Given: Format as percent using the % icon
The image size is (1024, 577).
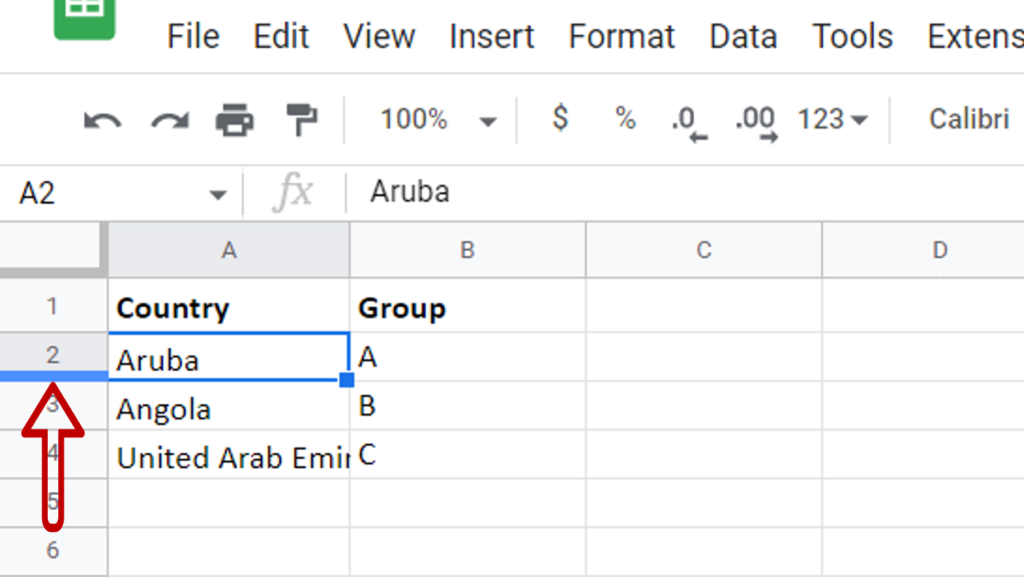Looking at the screenshot, I should (624, 119).
